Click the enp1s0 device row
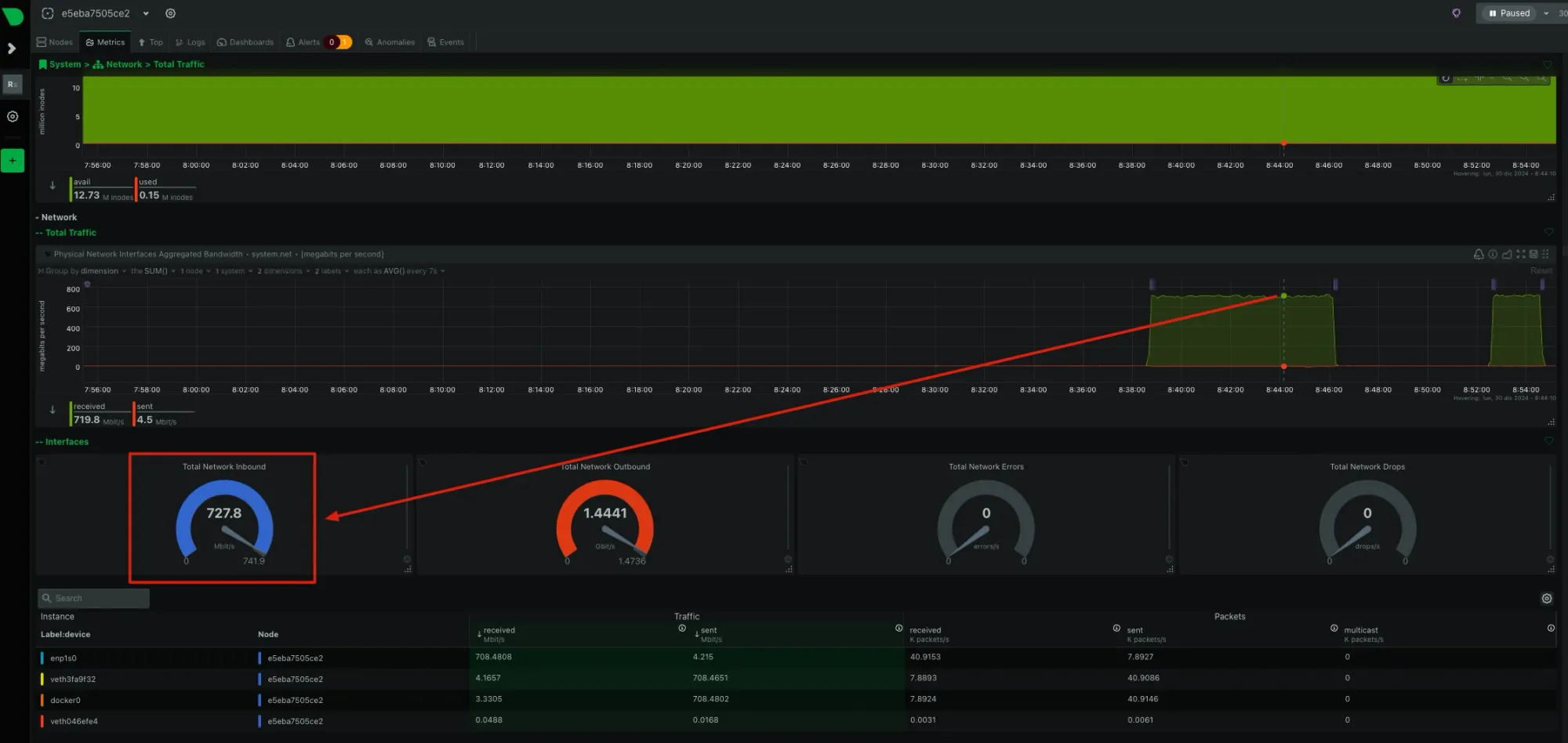Image resolution: width=1568 pixels, height=743 pixels. click(796, 658)
